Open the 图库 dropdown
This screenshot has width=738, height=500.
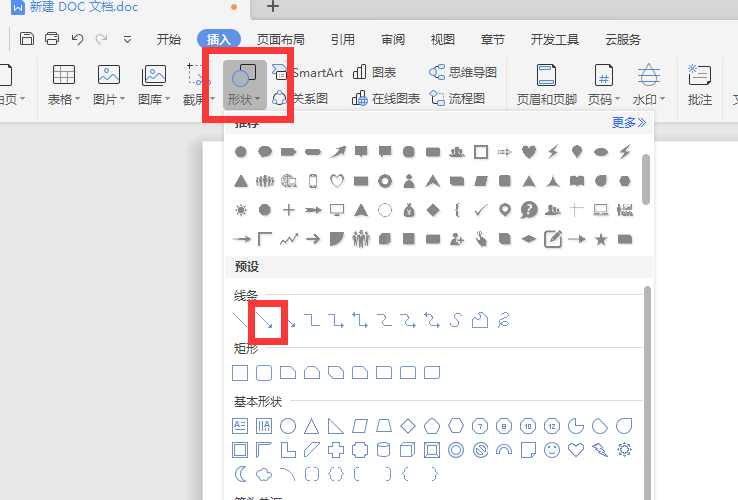pos(154,85)
